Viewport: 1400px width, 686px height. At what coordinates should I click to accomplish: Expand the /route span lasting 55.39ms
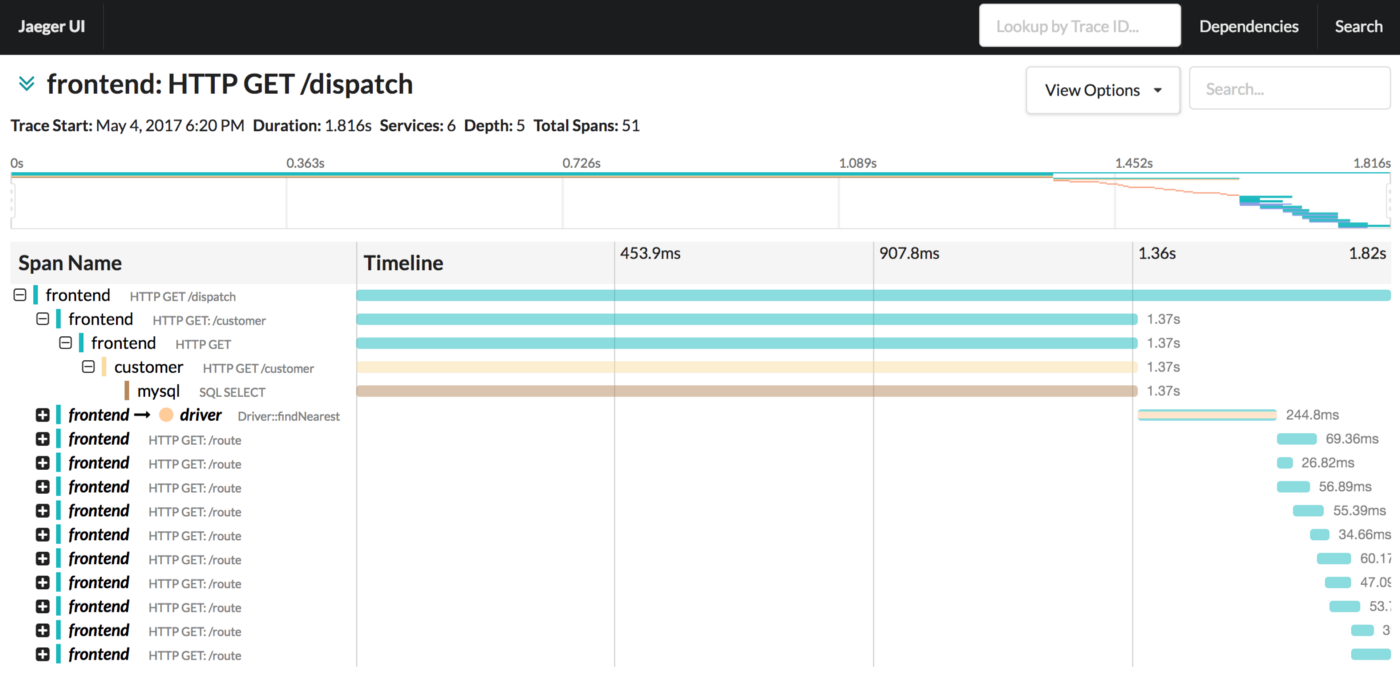tap(42, 511)
